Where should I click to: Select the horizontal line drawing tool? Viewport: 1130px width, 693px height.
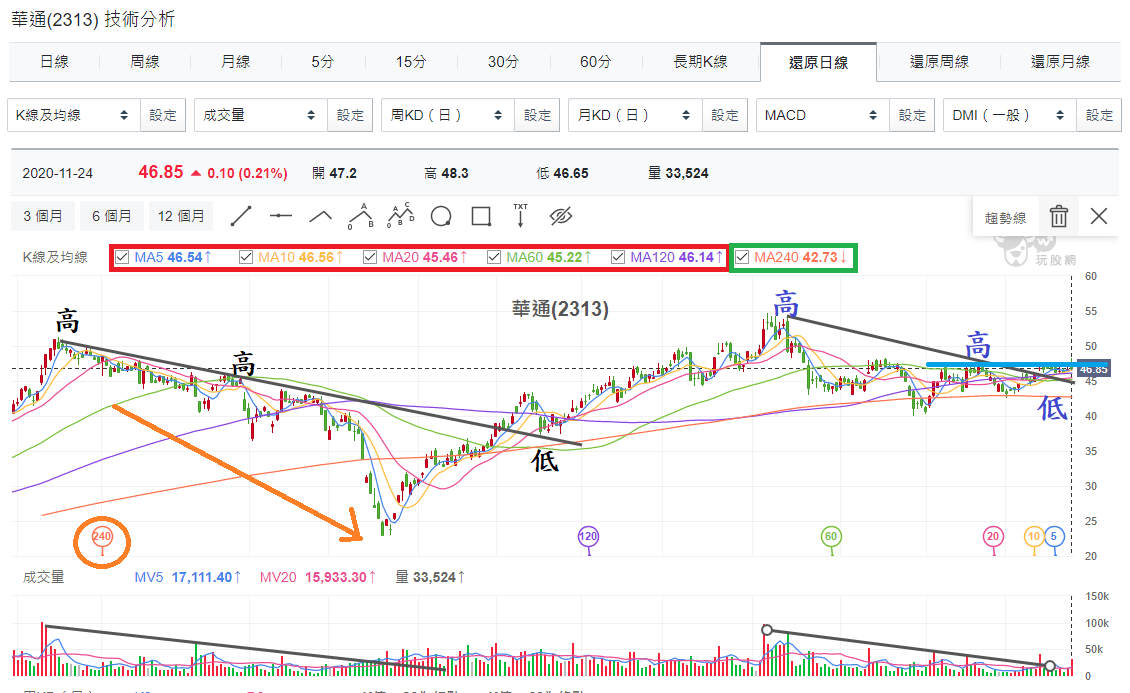coord(280,216)
